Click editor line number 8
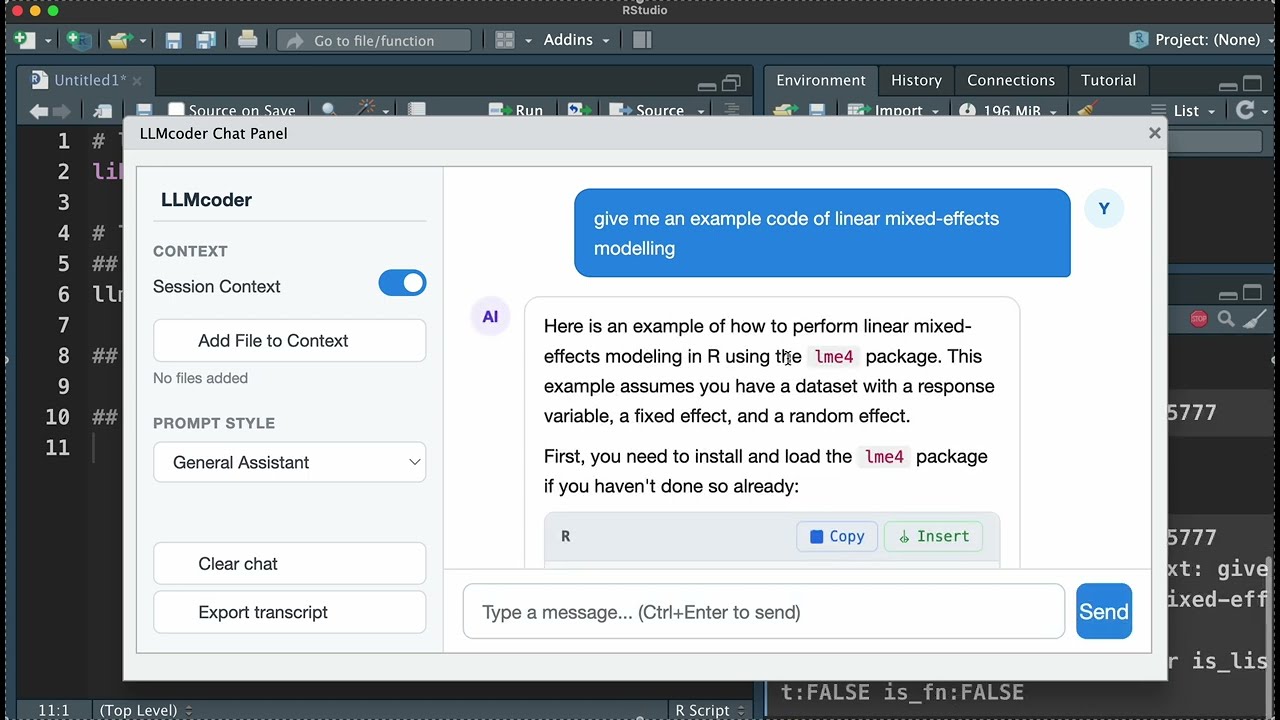Image resolution: width=1280 pixels, height=720 pixels. pos(63,355)
